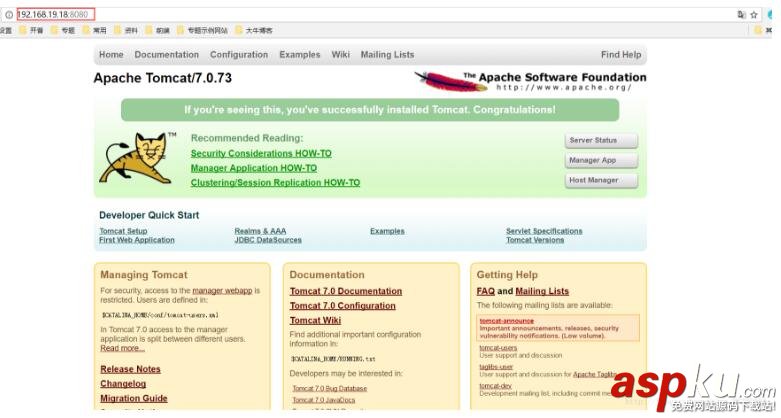Open Configuration in the top nav
781x418 pixels.
tap(239, 55)
